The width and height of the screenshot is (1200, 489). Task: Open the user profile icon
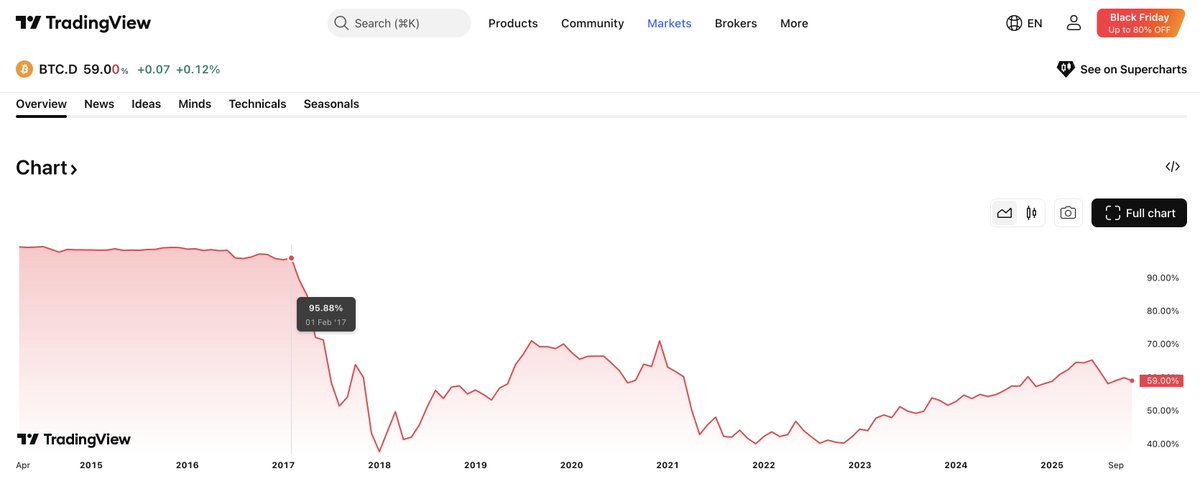click(1073, 23)
